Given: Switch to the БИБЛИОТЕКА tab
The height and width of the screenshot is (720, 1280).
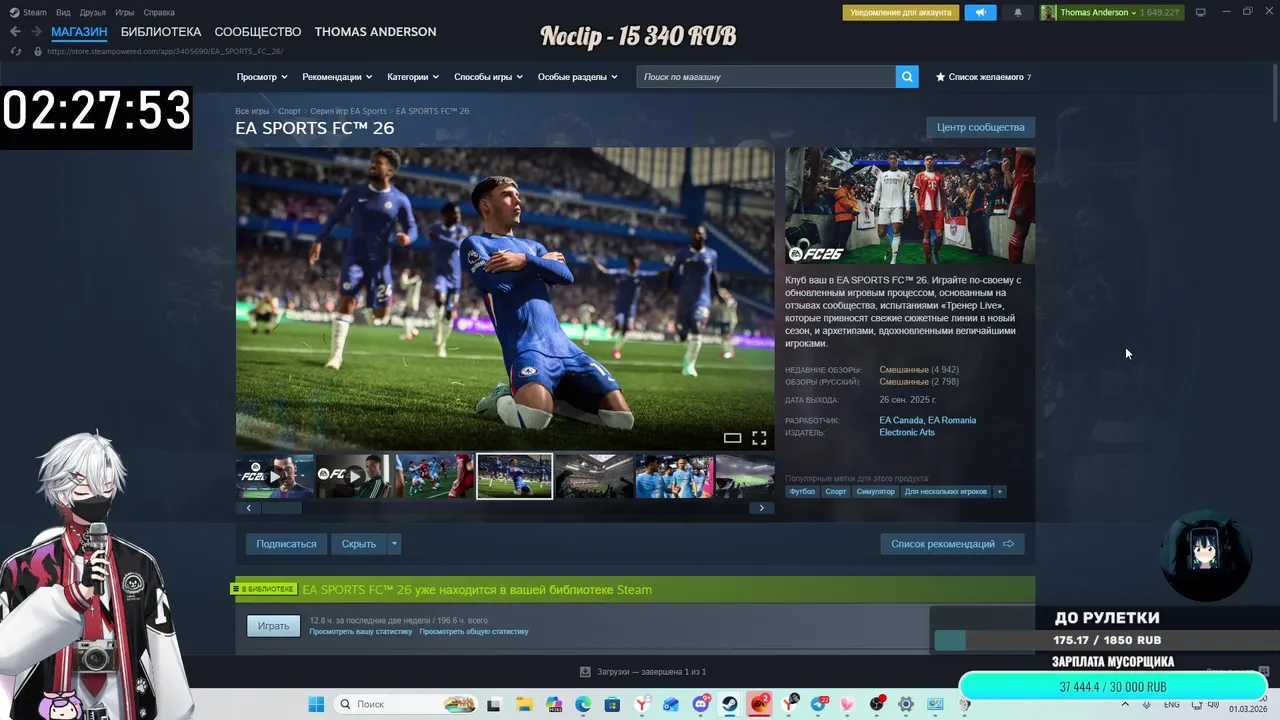Looking at the screenshot, I should (161, 32).
